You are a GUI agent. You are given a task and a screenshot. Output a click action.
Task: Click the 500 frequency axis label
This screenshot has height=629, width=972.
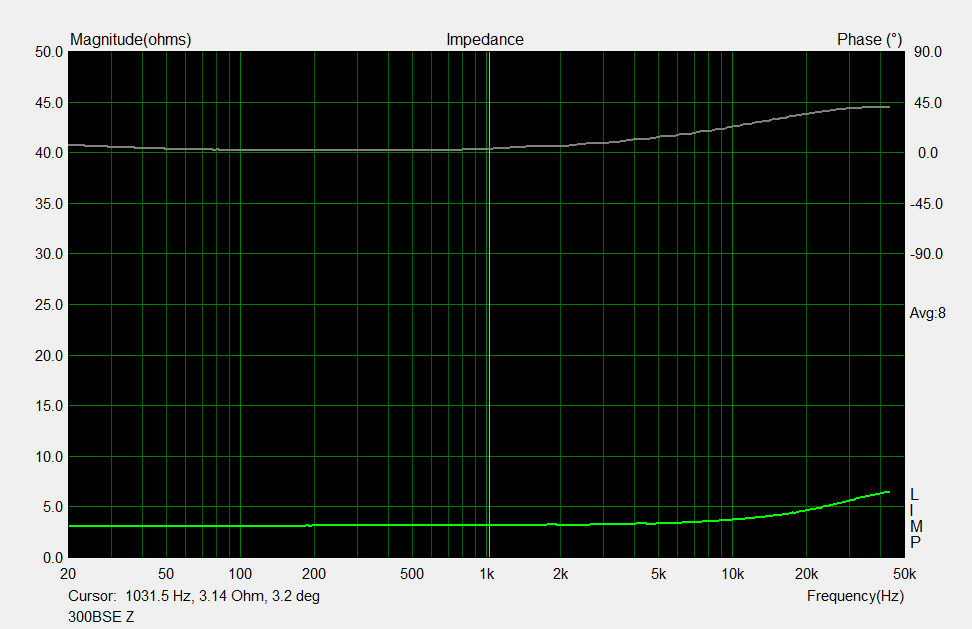click(412, 574)
